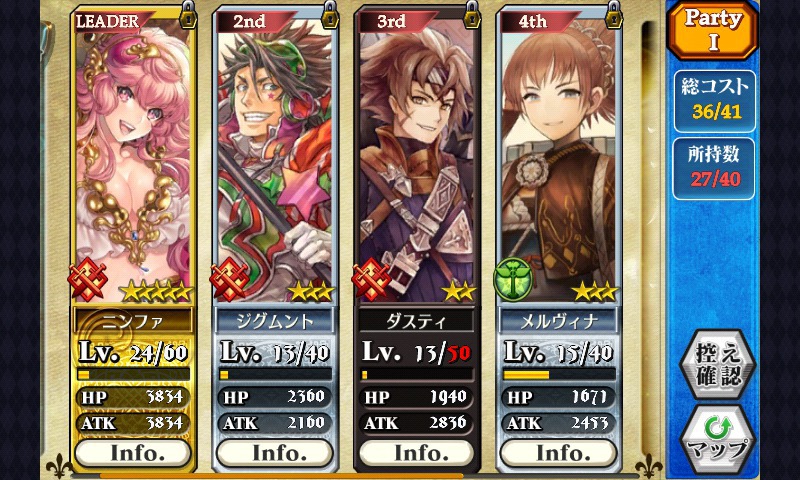Click the lock icon on the 3rd card
Image resolution: width=800 pixels, height=480 pixels.
pos(472,15)
